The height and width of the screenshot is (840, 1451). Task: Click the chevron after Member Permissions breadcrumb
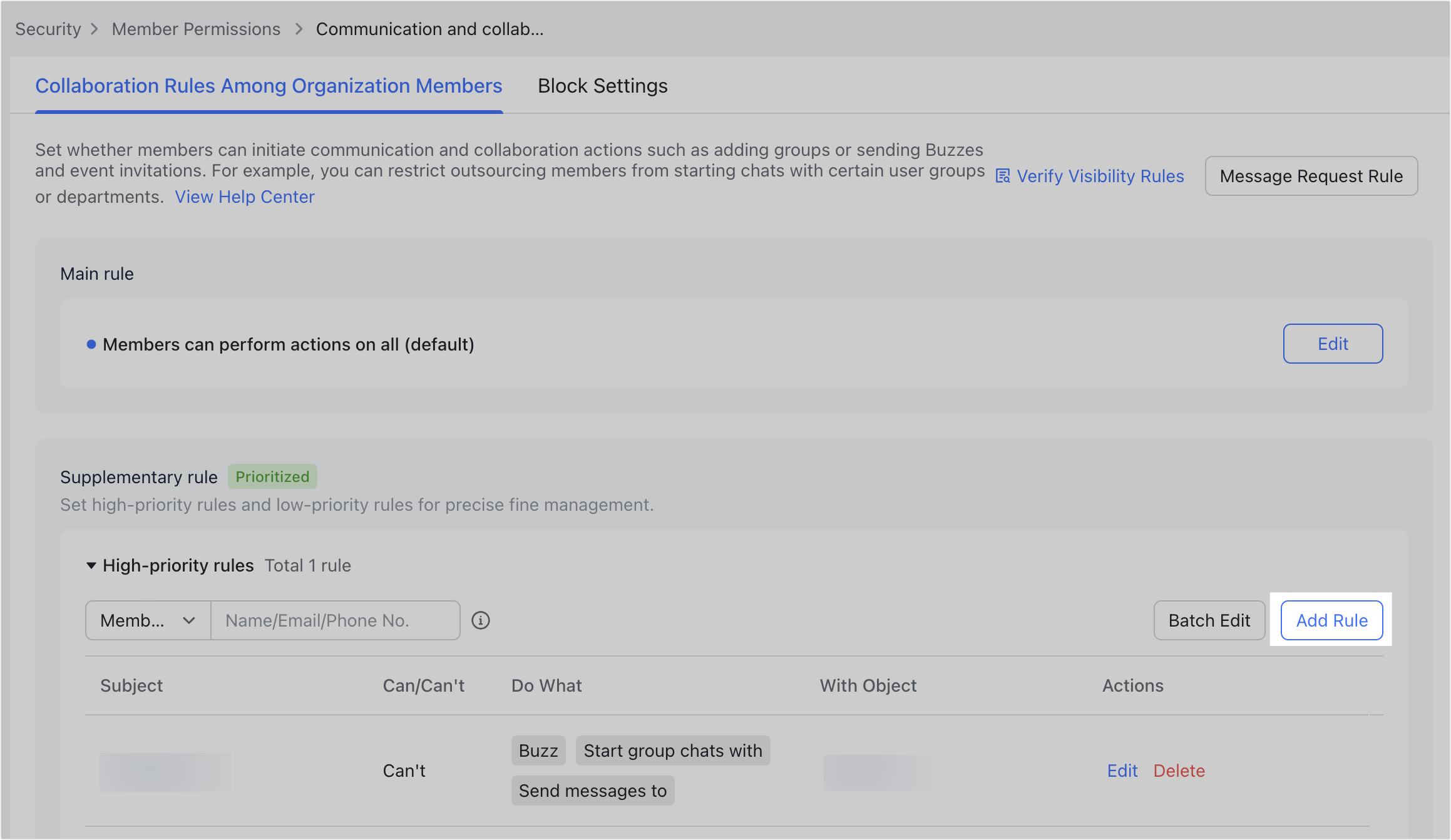pyautogui.click(x=299, y=29)
